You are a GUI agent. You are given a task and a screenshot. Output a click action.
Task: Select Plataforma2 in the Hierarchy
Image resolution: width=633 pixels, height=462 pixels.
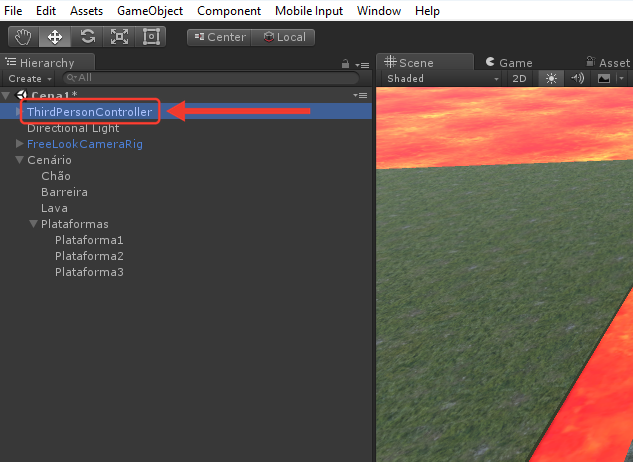[89, 256]
